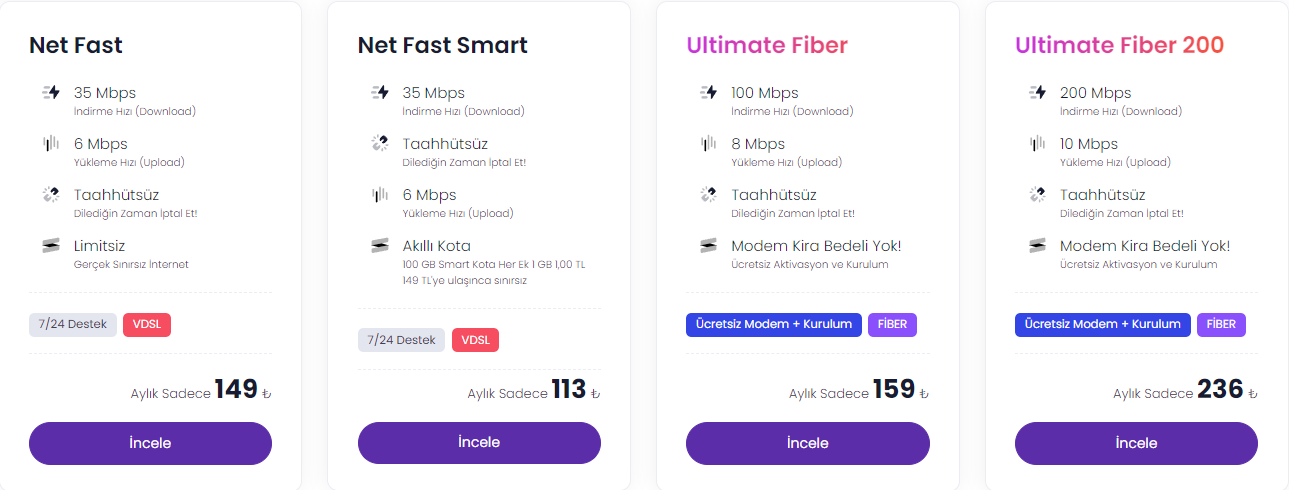Image resolution: width=1289 pixels, height=490 pixels.
Task: Click Net Fast Taahhütsüz no-commitment icon
Action: click(51, 195)
